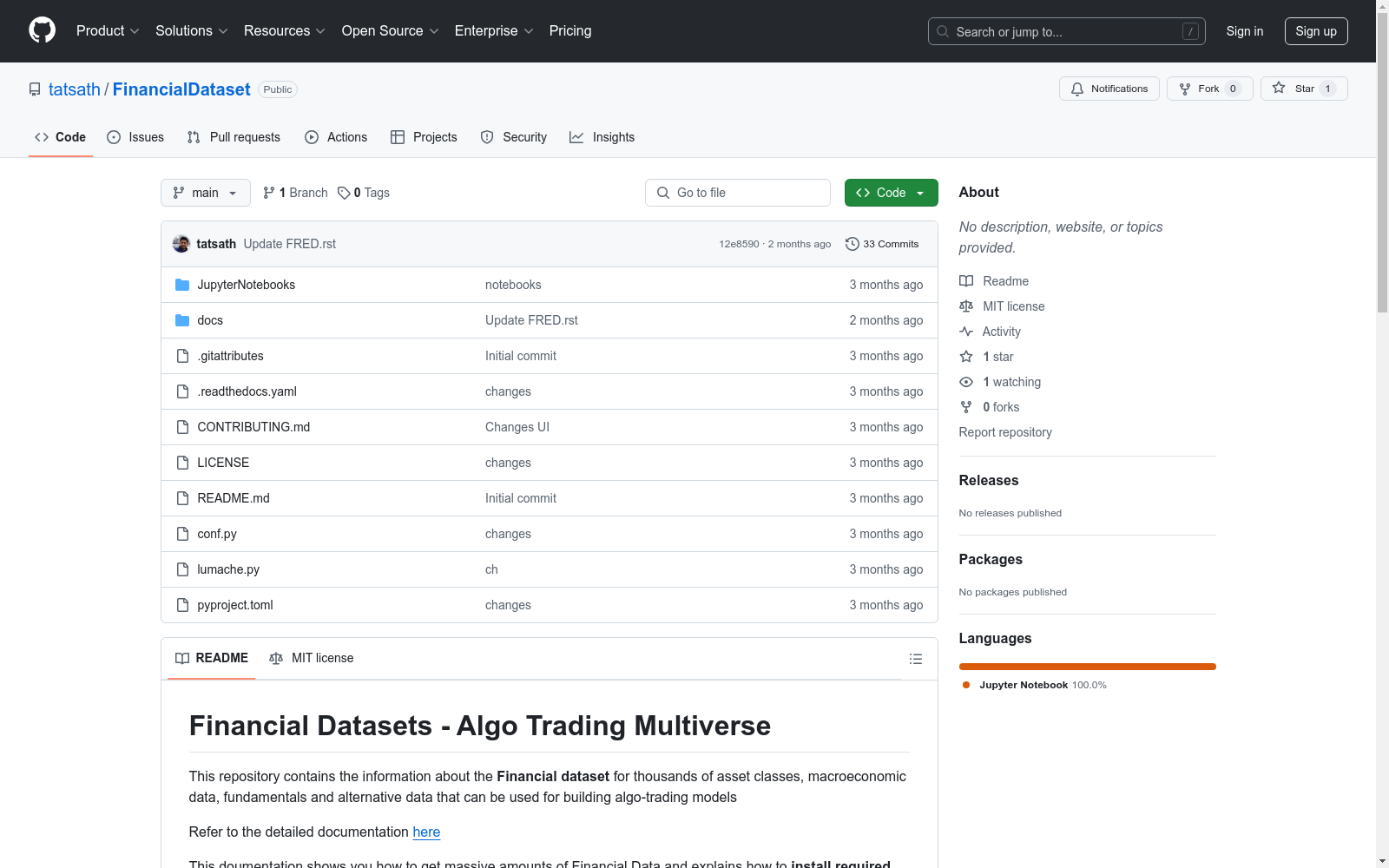
Task: Open the 'here' documentation link
Action: (426, 832)
